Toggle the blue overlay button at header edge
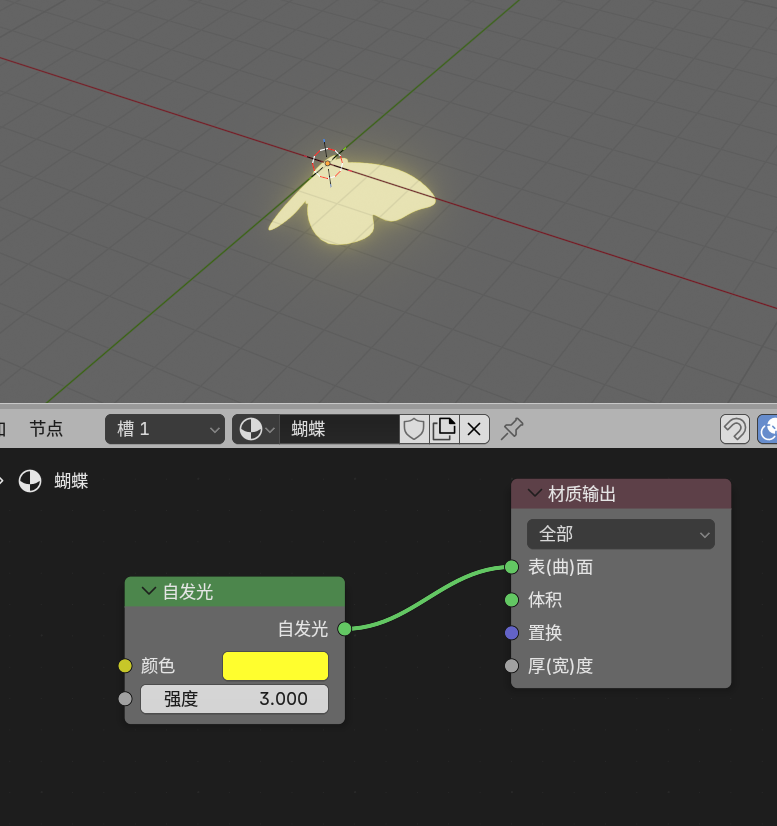The width and height of the screenshot is (777, 826). [768, 429]
